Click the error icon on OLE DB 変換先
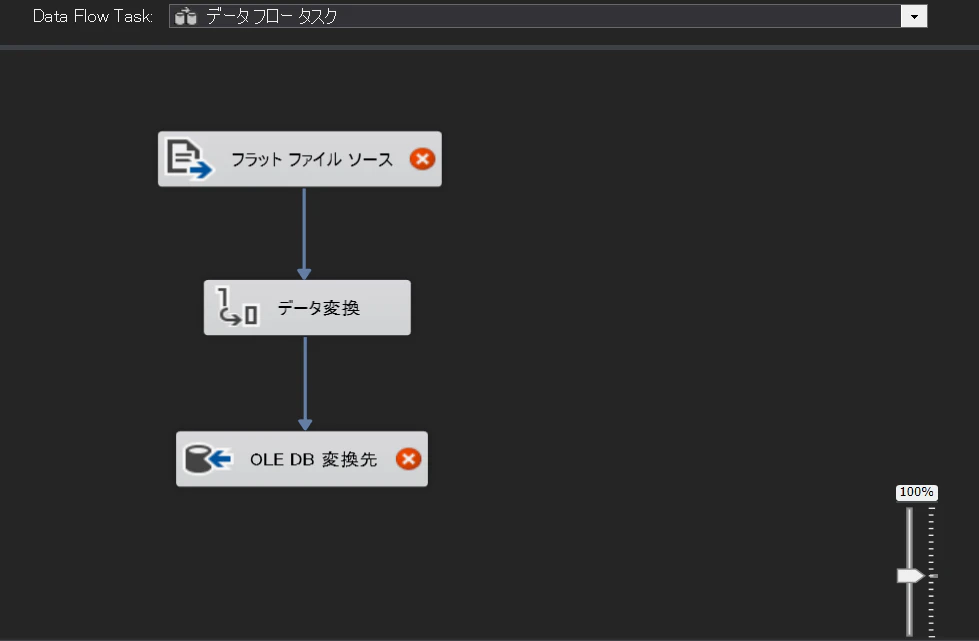 click(x=408, y=459)
